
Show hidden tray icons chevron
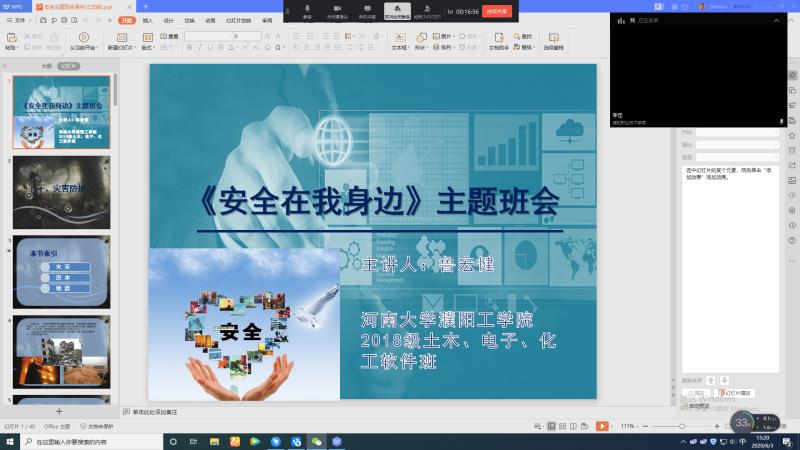coord(683,441)
